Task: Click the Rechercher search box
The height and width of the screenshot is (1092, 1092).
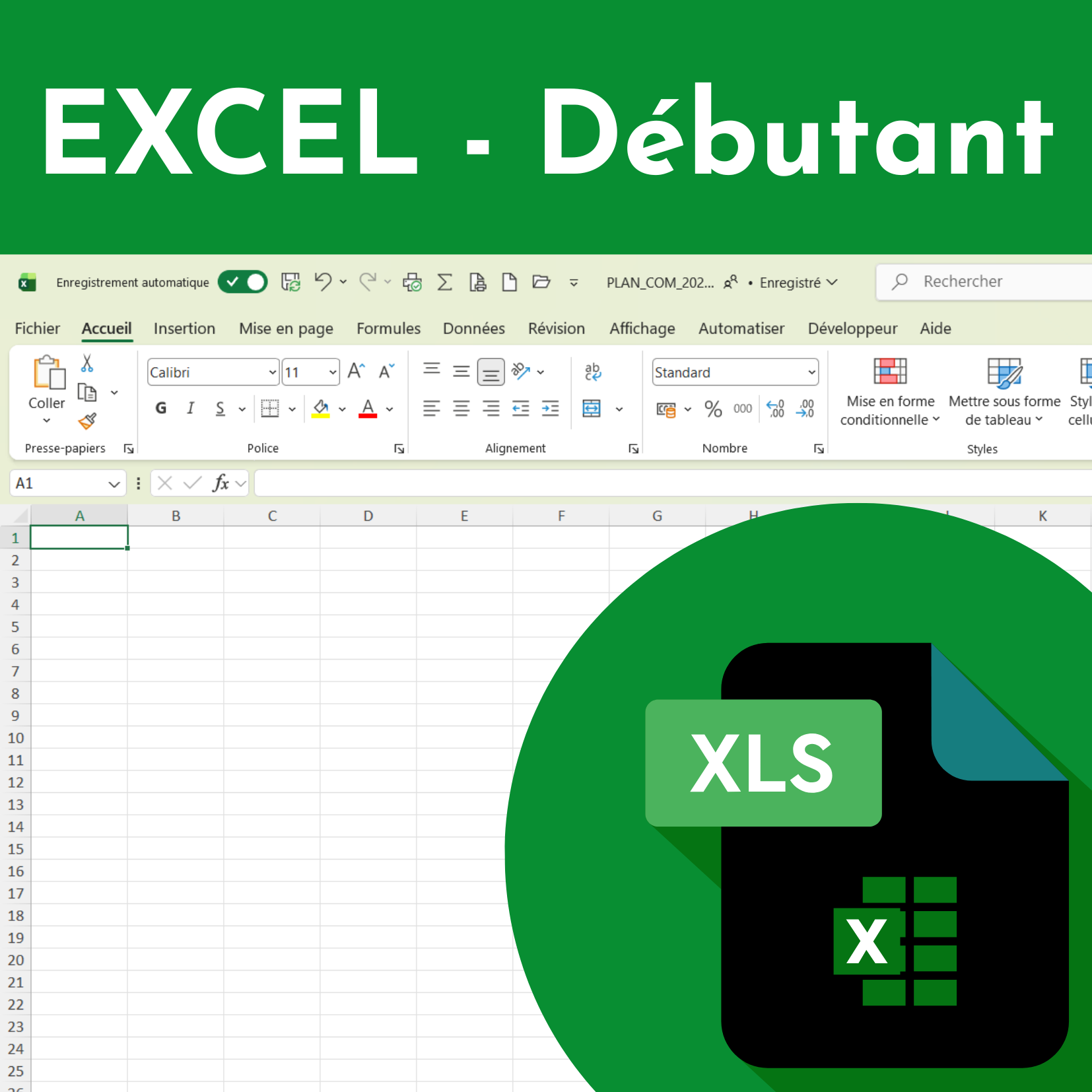Action: (984, 282)
